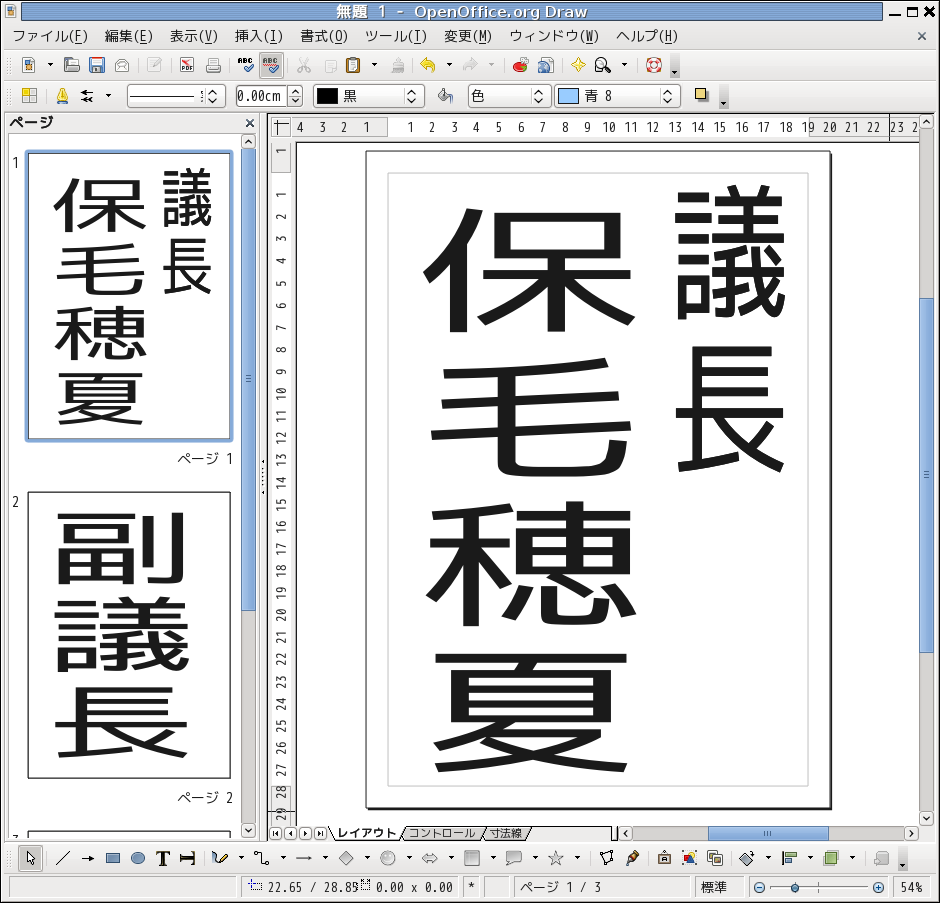Viewport: 940px width, 903px height.
Task: Click the Save document icon
Action: (x=97, y=66)
